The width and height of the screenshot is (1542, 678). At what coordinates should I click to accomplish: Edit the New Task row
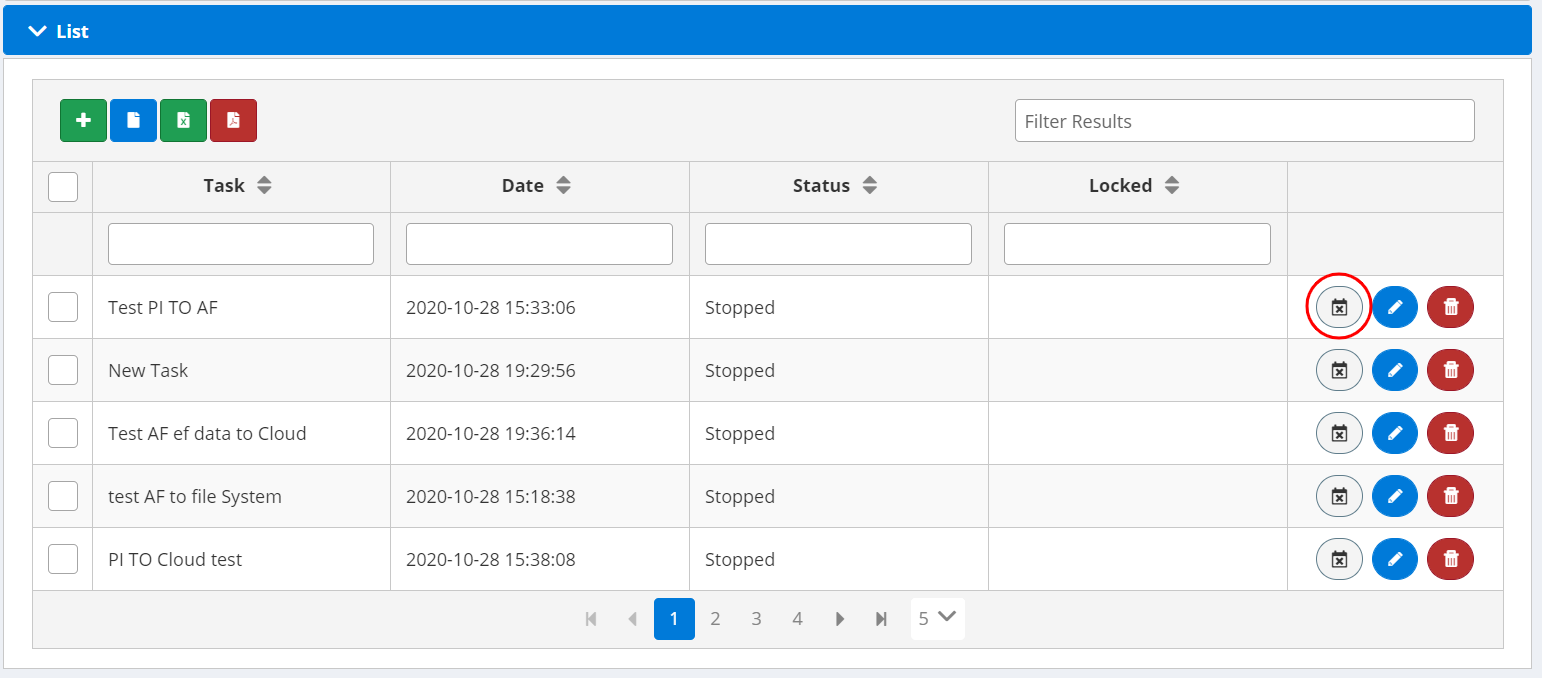pos(1395,370)
